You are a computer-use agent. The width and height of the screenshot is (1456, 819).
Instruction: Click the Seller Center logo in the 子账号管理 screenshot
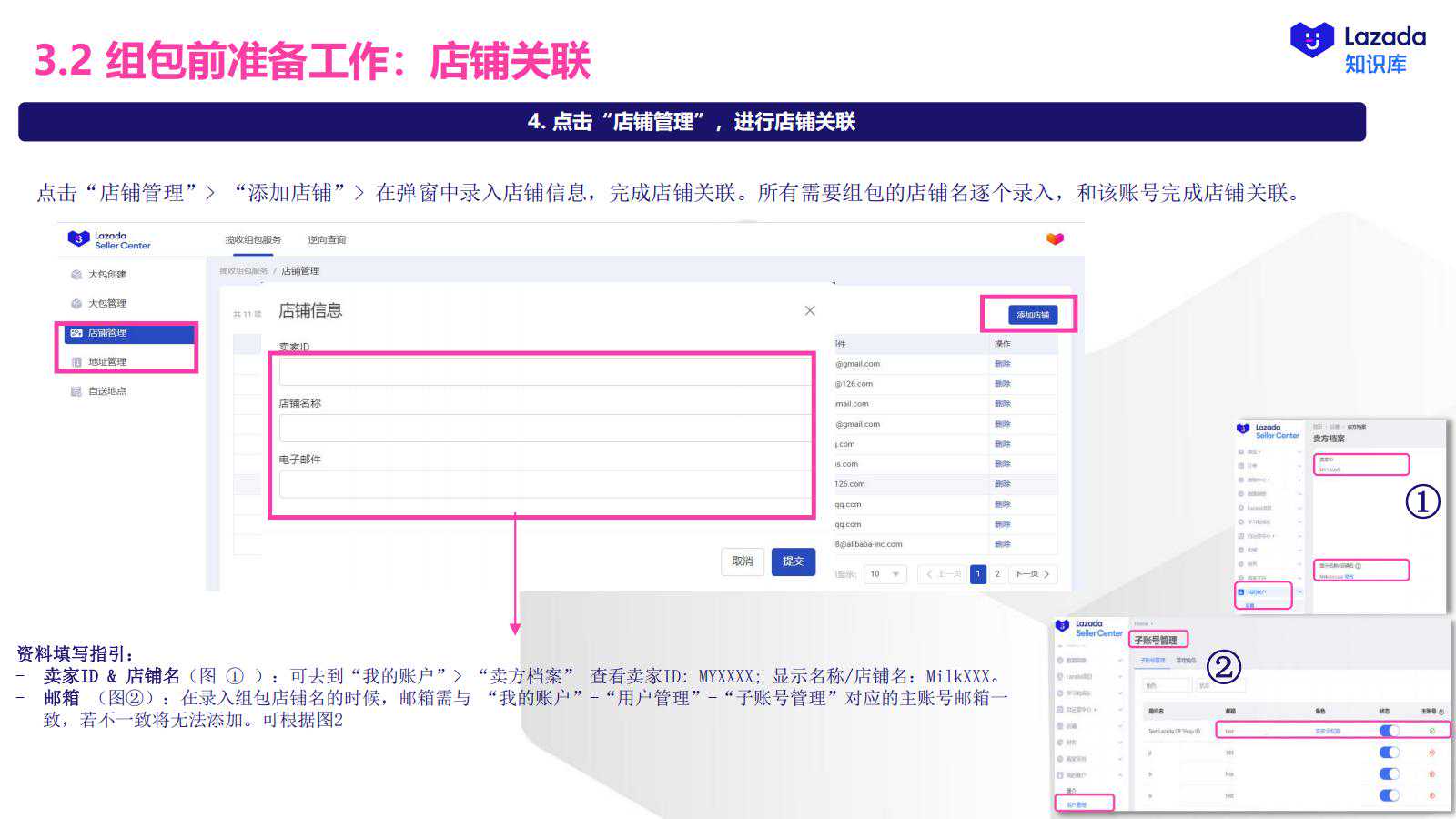tap(1090, 628)
